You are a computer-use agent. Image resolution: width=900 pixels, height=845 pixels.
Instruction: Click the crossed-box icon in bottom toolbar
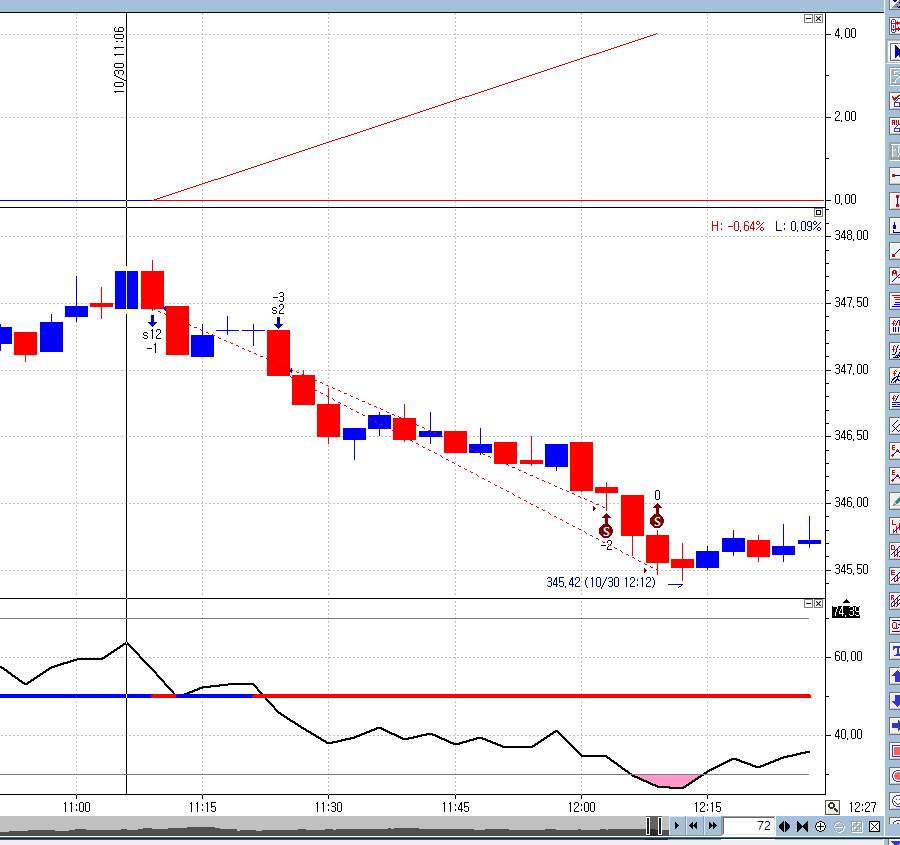pyautogui.click(x=875, y=826)
